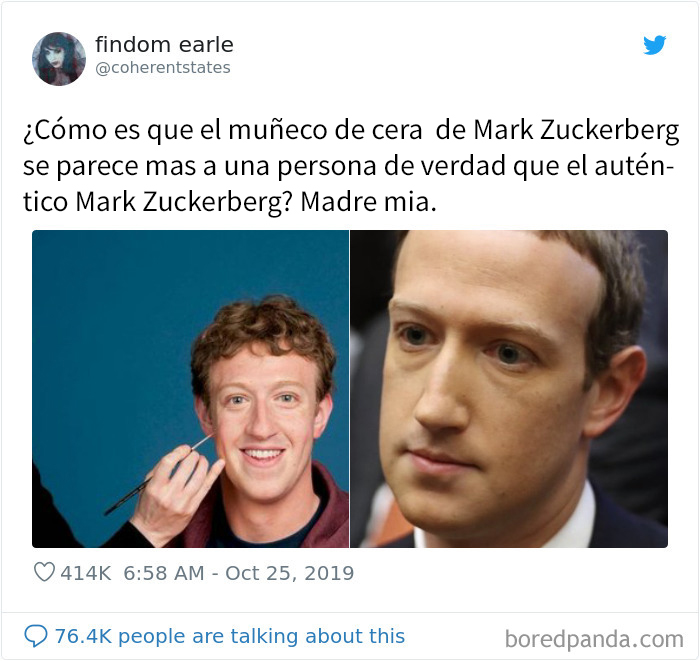The height and width of the screenshot is (661, 700).
Task: Click the Twitter bird logo
Action: click(654, 45)
